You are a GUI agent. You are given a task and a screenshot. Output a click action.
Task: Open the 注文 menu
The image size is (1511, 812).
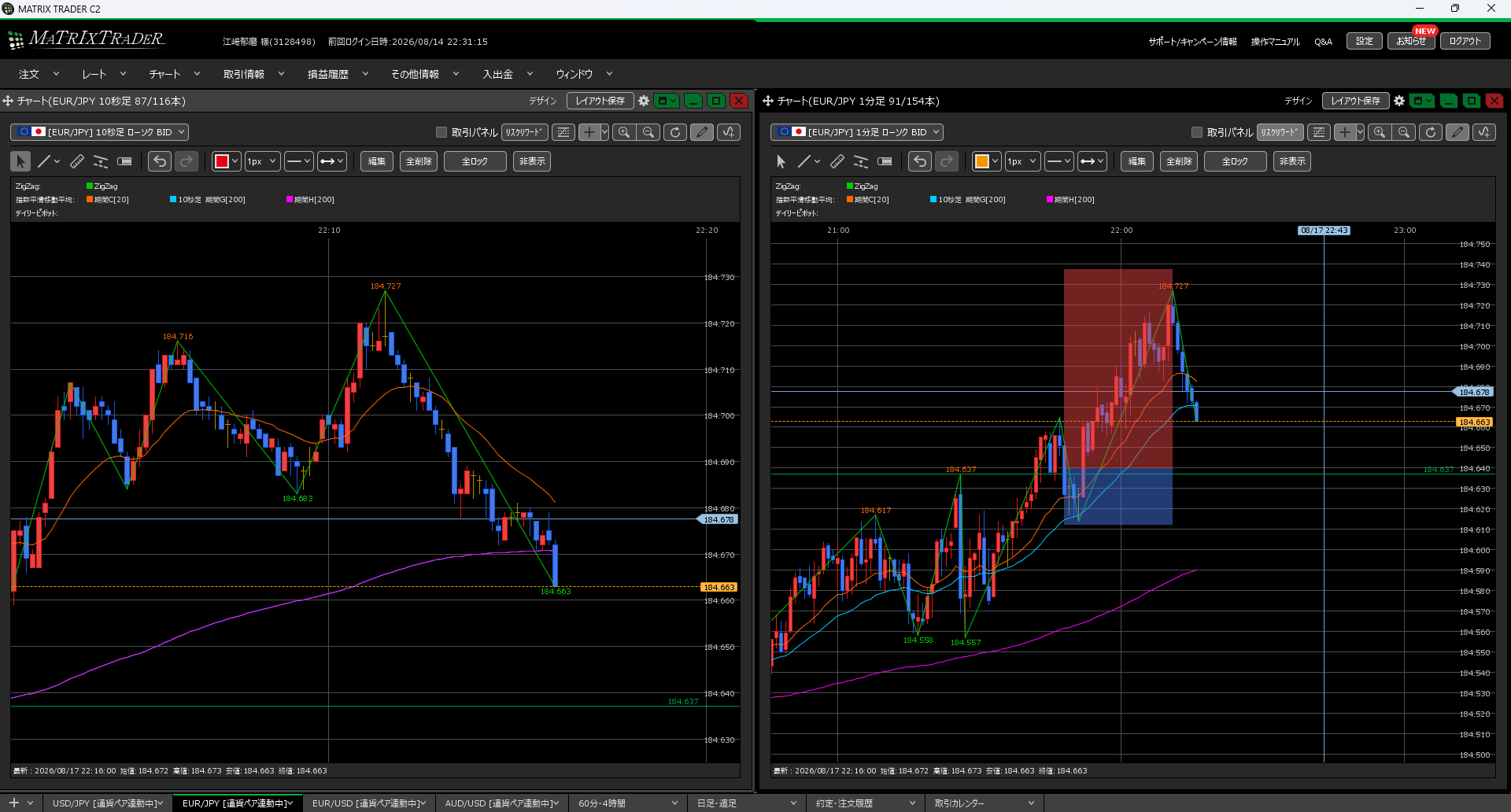click(39, 74)
